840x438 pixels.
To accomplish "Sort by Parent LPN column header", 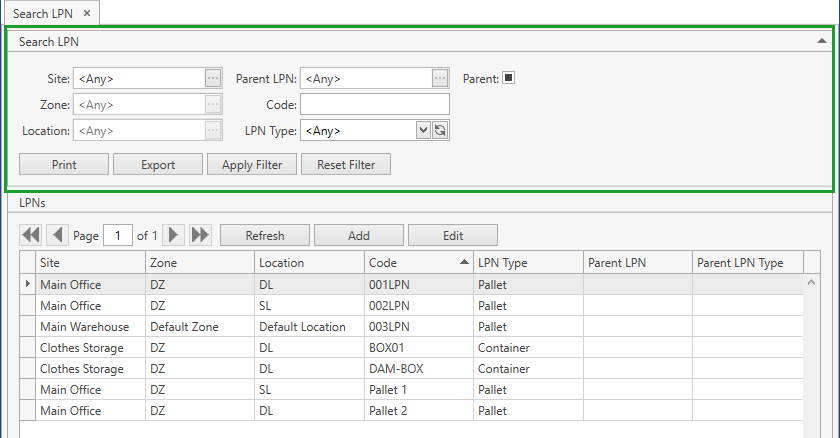I will coord(638,262).
